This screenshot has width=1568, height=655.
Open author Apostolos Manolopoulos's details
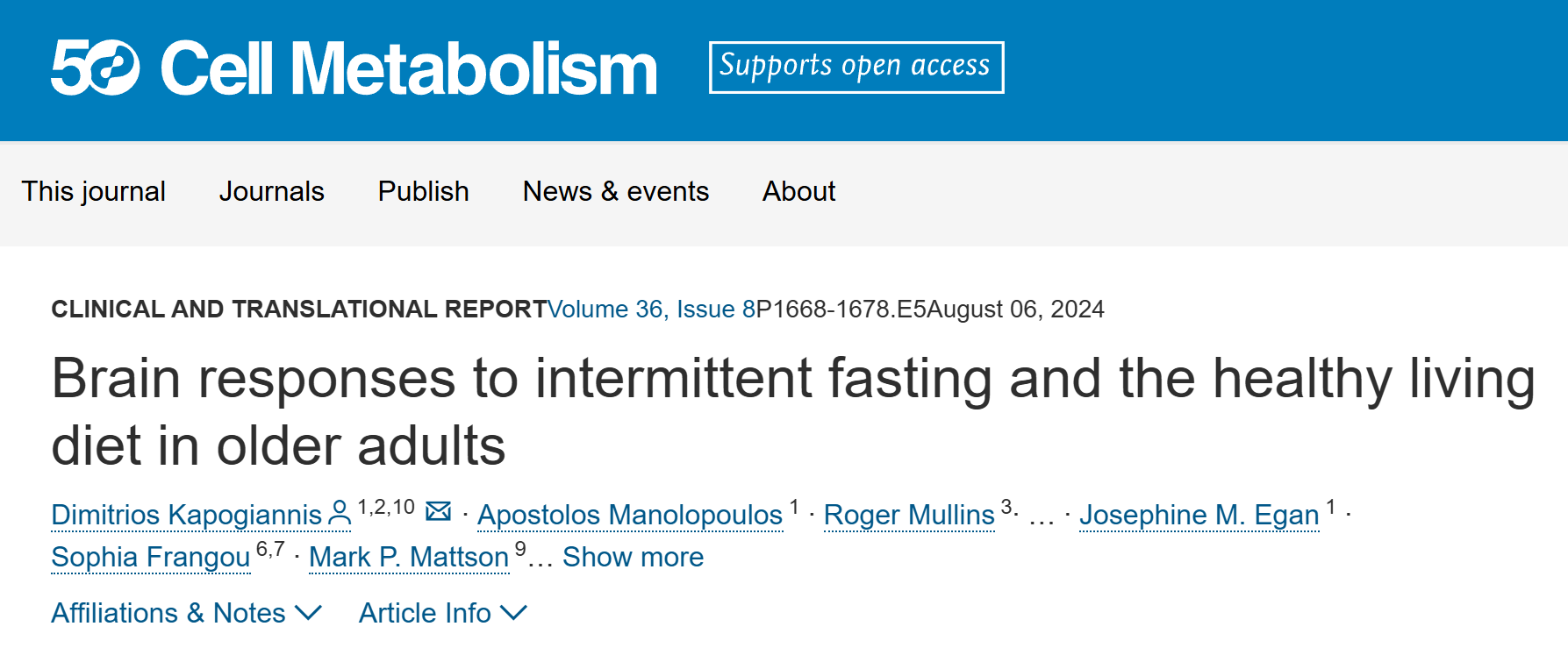pos(629,515)
